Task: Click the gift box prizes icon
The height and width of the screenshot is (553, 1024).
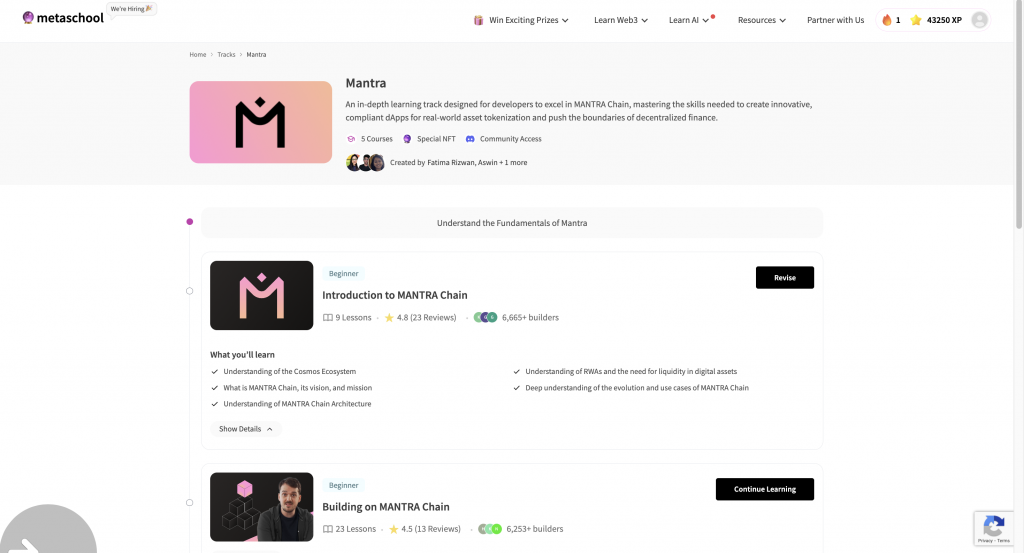Action: click(479, 20)
